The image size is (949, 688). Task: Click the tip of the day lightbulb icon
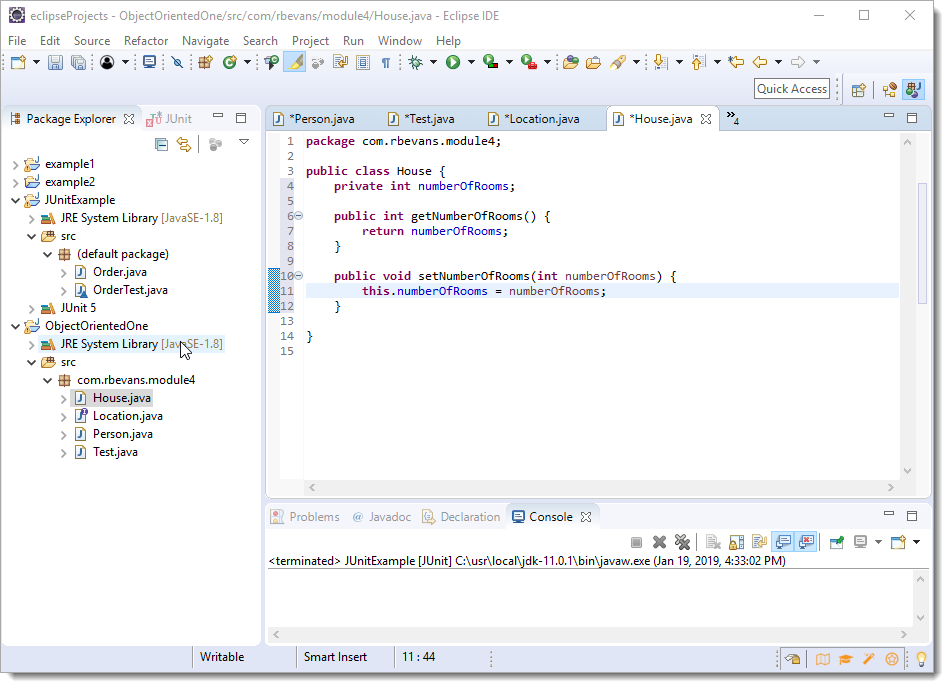coord(921,659)
